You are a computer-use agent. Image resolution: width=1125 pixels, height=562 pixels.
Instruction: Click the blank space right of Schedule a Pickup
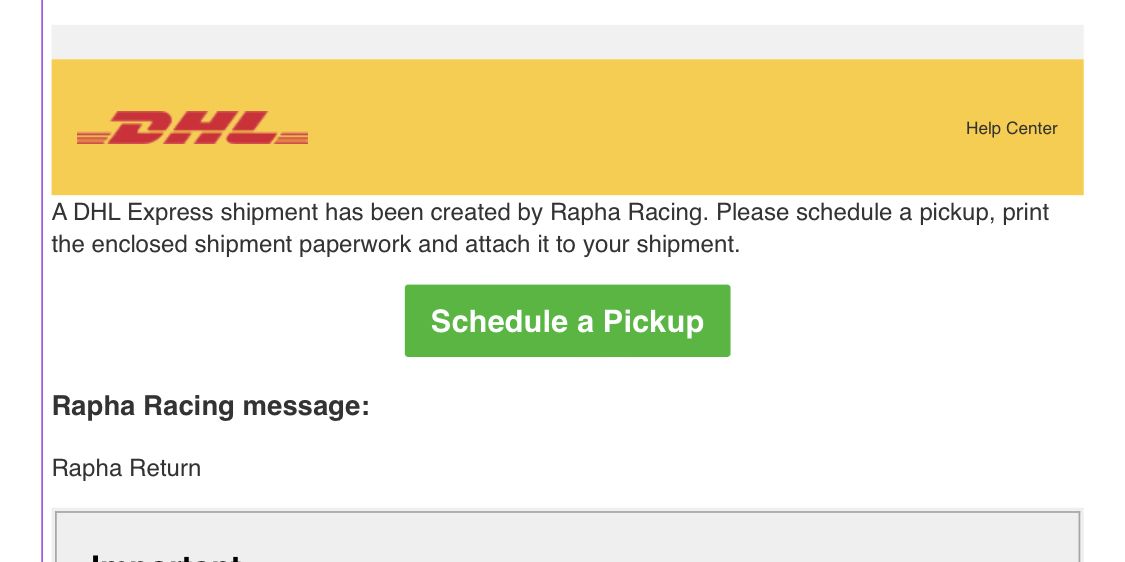click(x=900, y=321)
